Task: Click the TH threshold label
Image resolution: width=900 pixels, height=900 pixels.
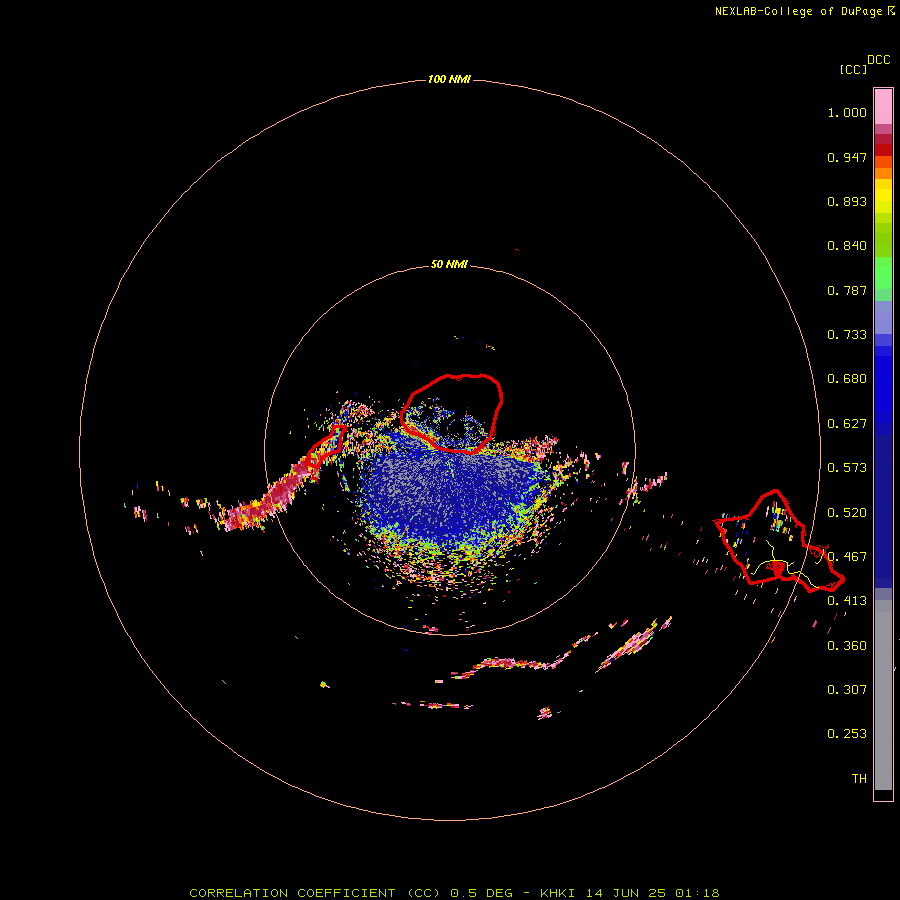Action: 859,779
